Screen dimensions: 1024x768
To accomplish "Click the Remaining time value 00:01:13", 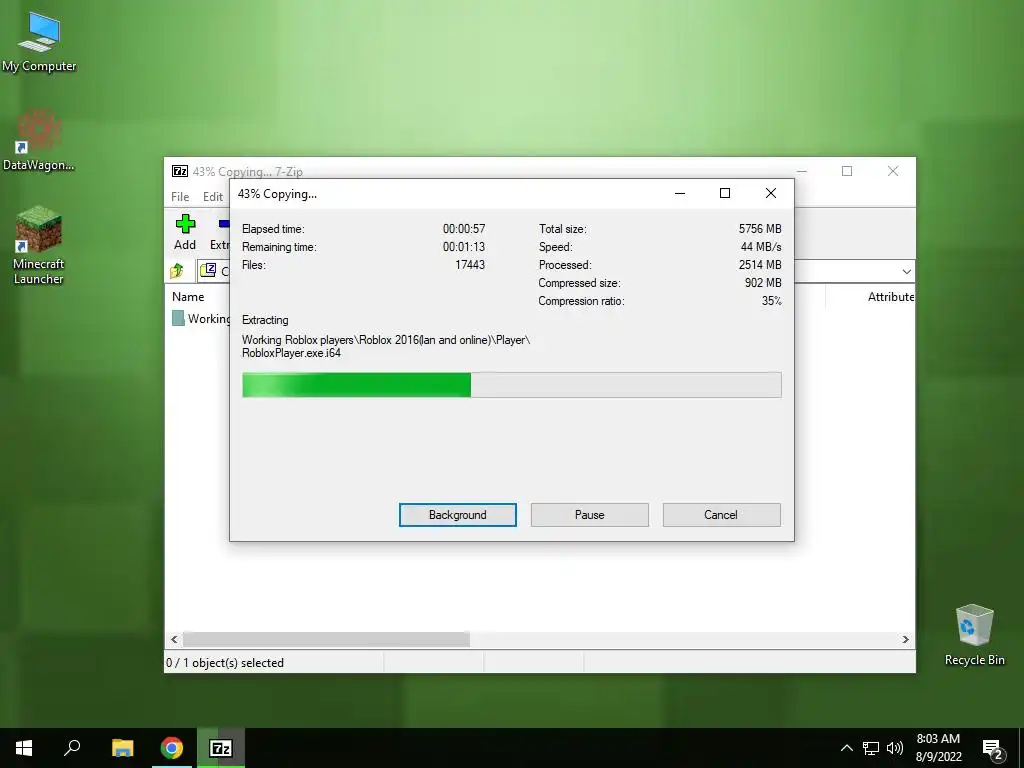I will 464,247.
